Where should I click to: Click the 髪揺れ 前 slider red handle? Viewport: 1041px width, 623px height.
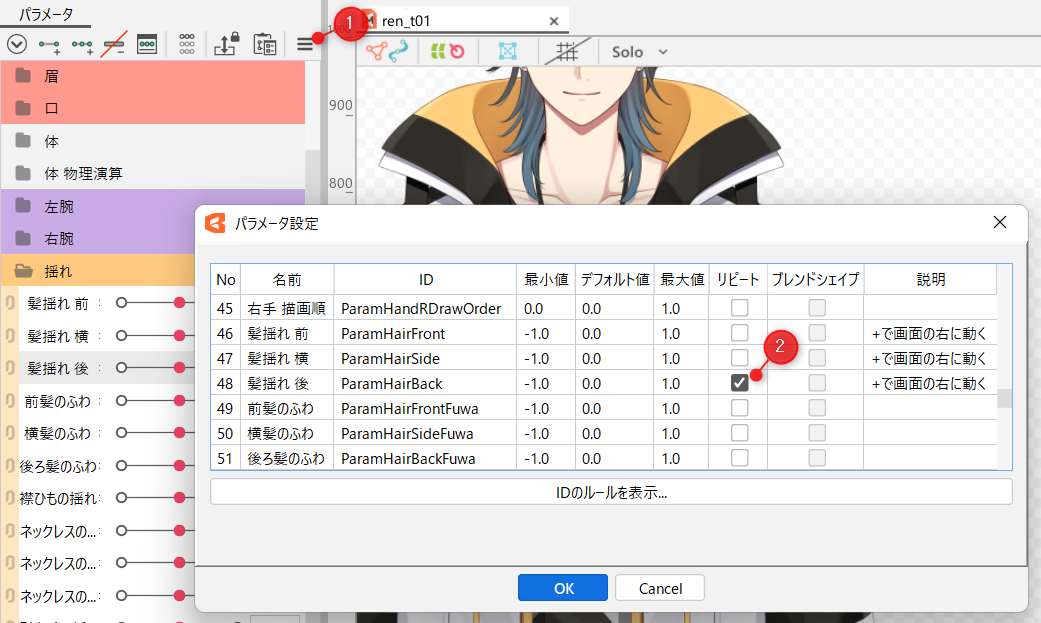tap(179, 303)
